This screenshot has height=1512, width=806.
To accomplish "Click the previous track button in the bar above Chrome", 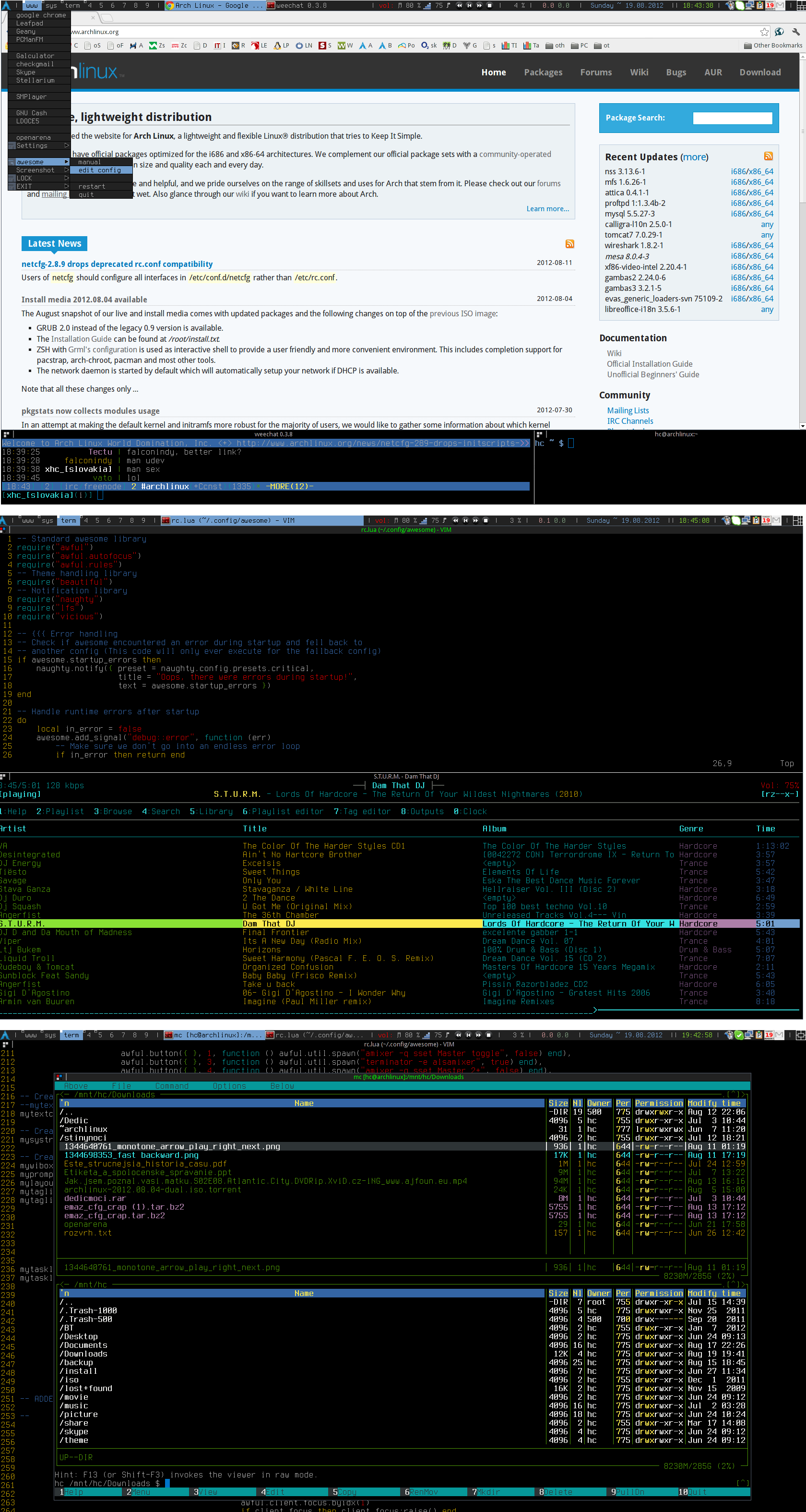I will click(x=469, y=5).
